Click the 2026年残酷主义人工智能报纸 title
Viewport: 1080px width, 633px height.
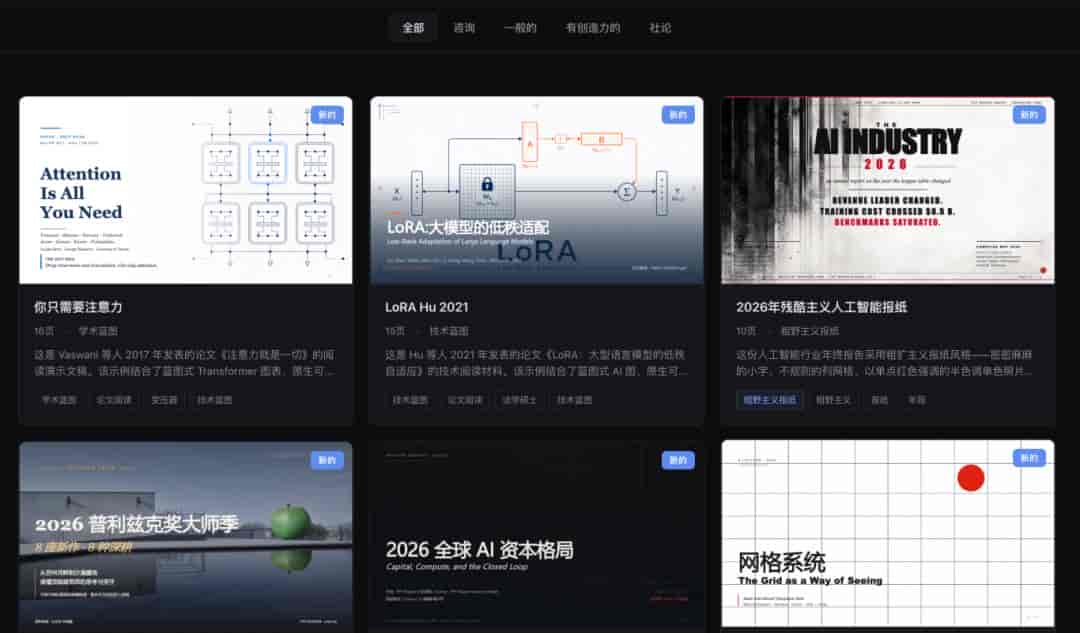821,307
